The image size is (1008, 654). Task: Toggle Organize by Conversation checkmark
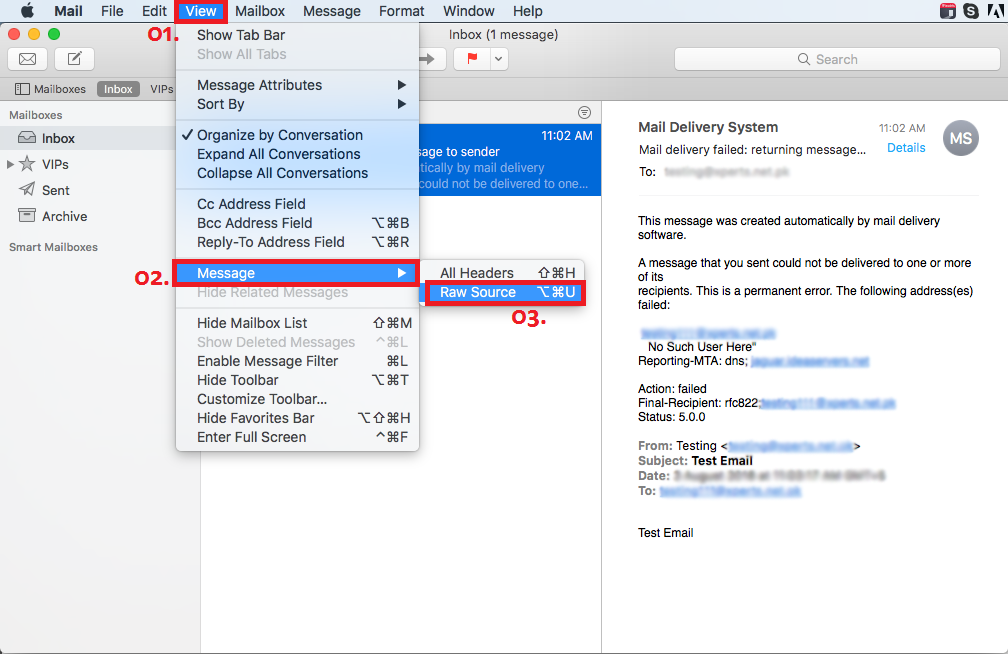pos(297,135)
